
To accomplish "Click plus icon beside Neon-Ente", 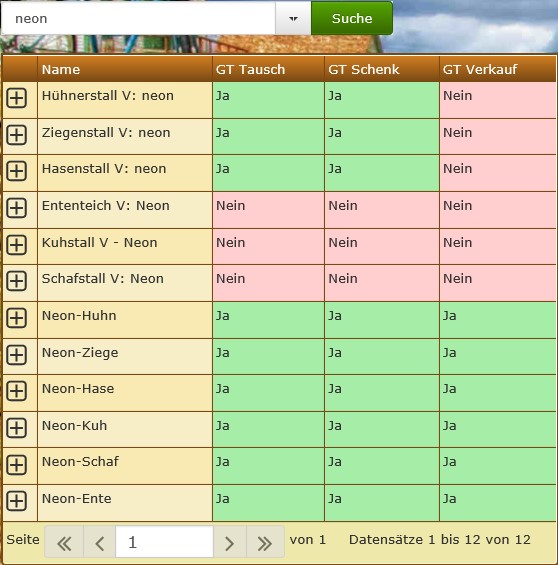I will [17, 501].
